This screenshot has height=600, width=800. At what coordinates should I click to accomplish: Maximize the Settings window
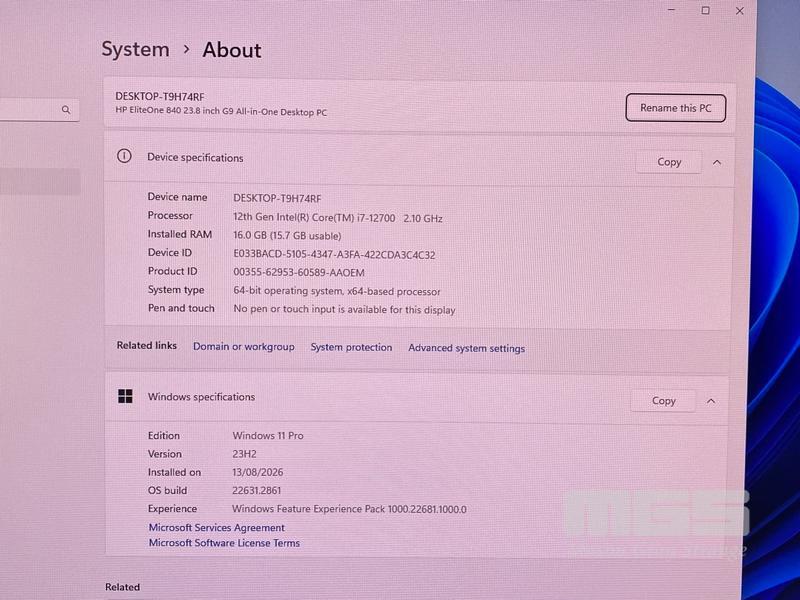point(705,10)
